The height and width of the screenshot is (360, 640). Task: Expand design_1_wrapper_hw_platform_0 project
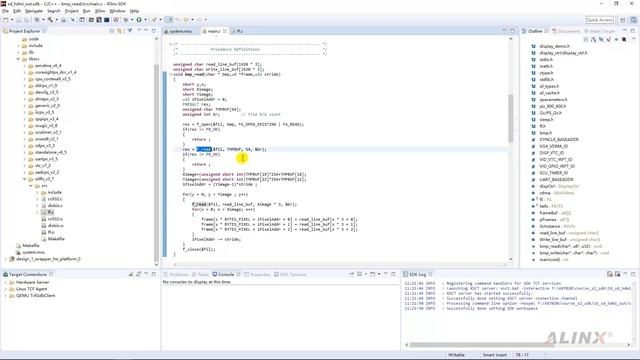point(6,259)
